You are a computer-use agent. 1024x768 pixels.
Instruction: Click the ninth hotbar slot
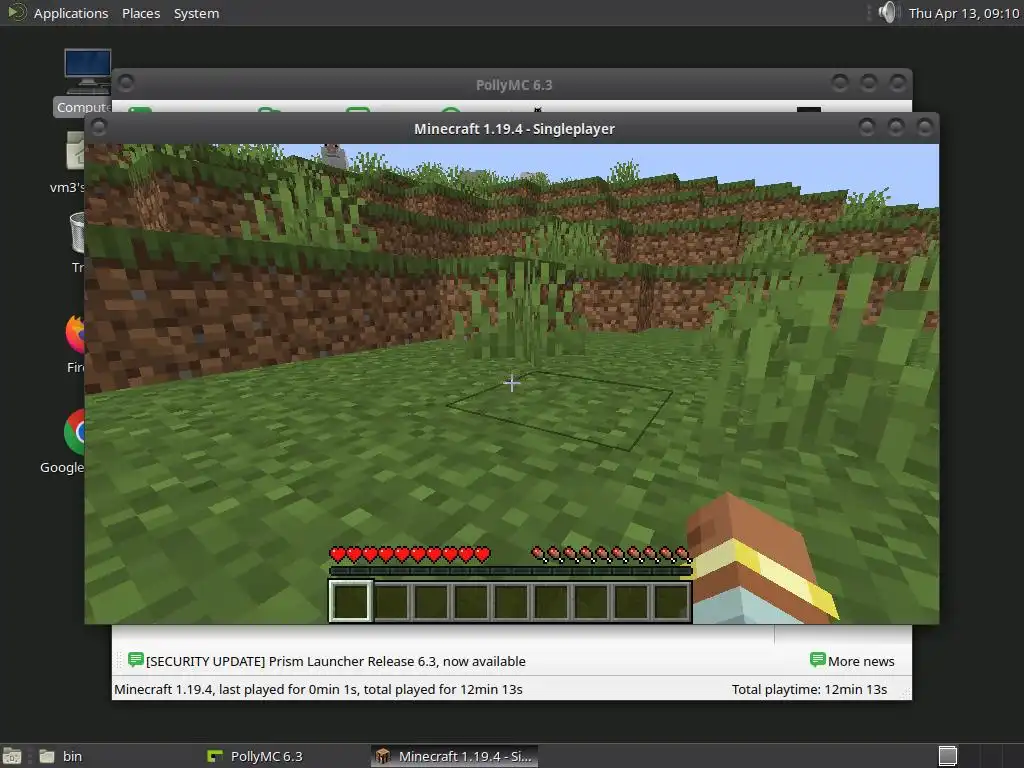(671, 601)
